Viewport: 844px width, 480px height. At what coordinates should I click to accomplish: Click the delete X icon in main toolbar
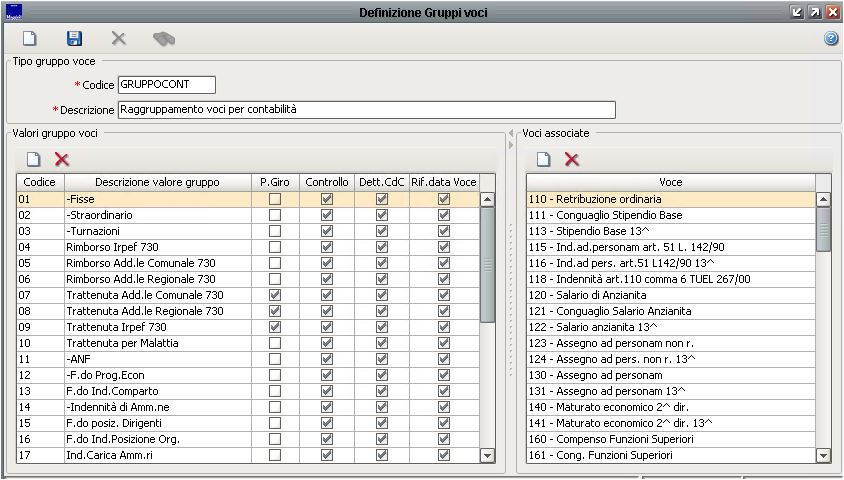click(118, 39)
